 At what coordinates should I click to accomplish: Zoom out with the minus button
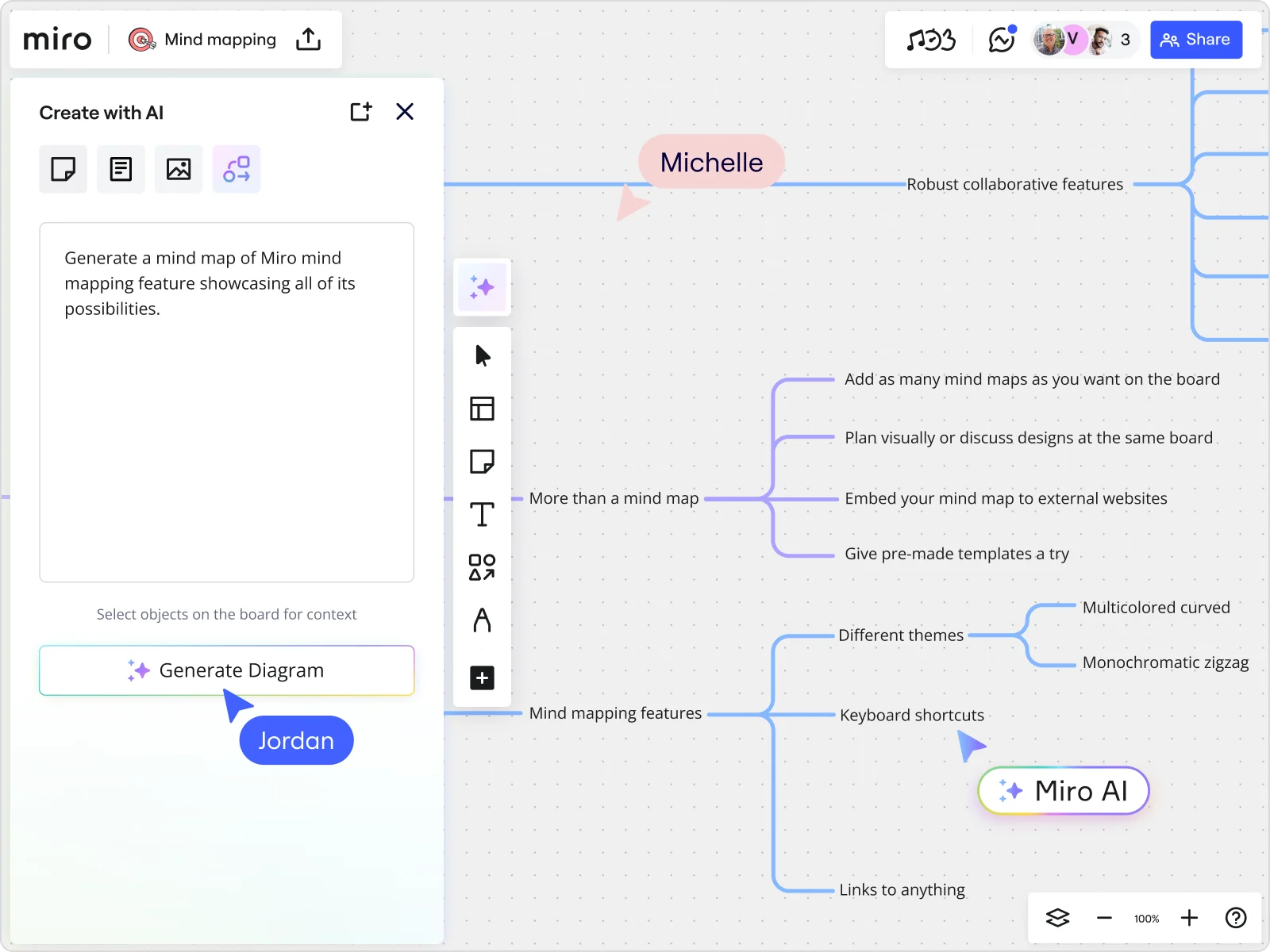click(x=1104, y=918)
